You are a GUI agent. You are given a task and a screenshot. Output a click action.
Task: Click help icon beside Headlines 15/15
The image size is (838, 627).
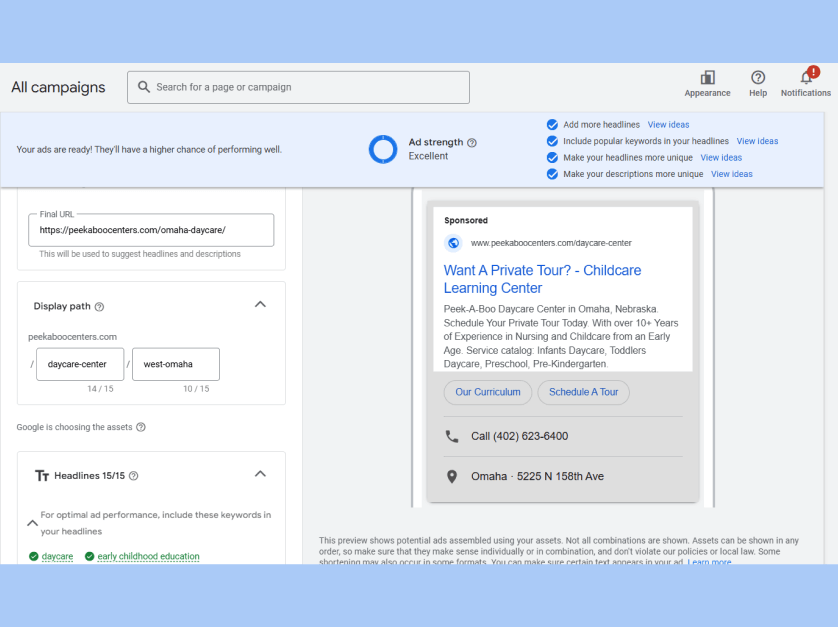pyautogui.click(x=134, y=476)
